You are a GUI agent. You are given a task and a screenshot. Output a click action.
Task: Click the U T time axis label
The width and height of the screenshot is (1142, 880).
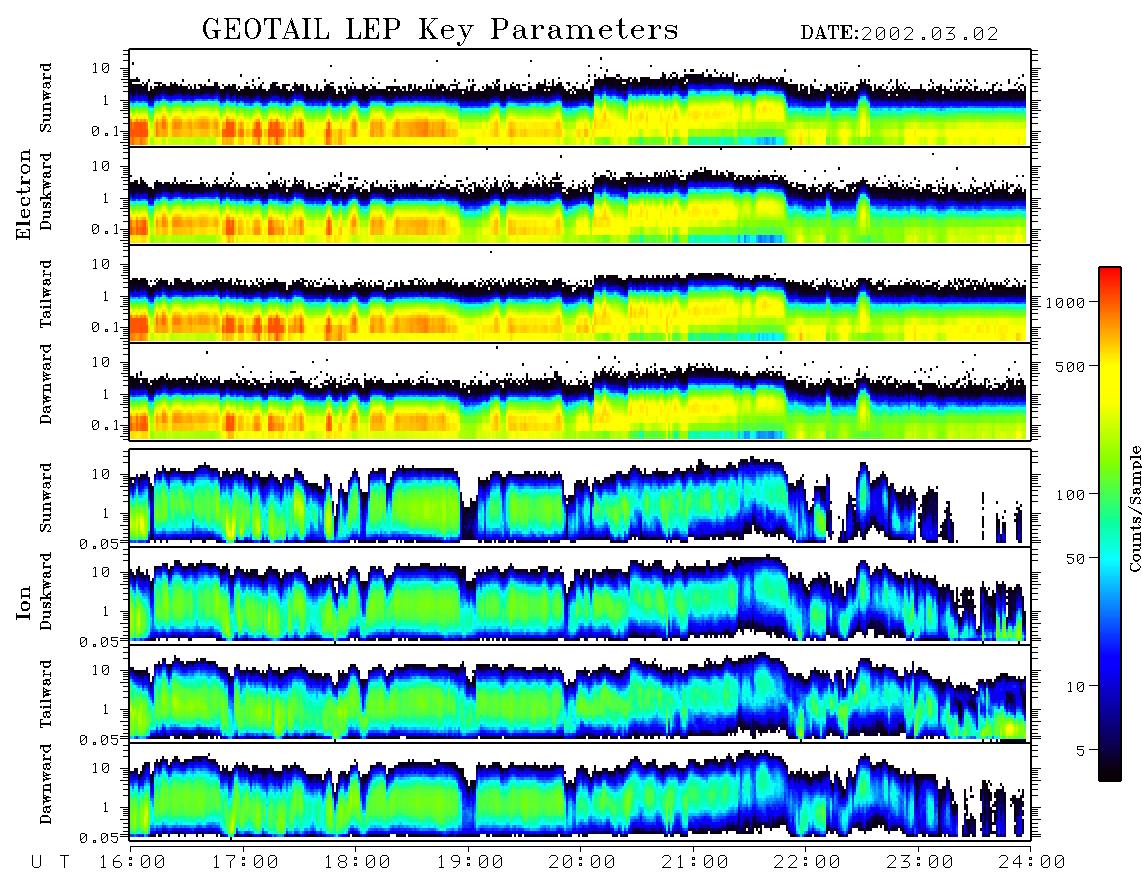50,862
